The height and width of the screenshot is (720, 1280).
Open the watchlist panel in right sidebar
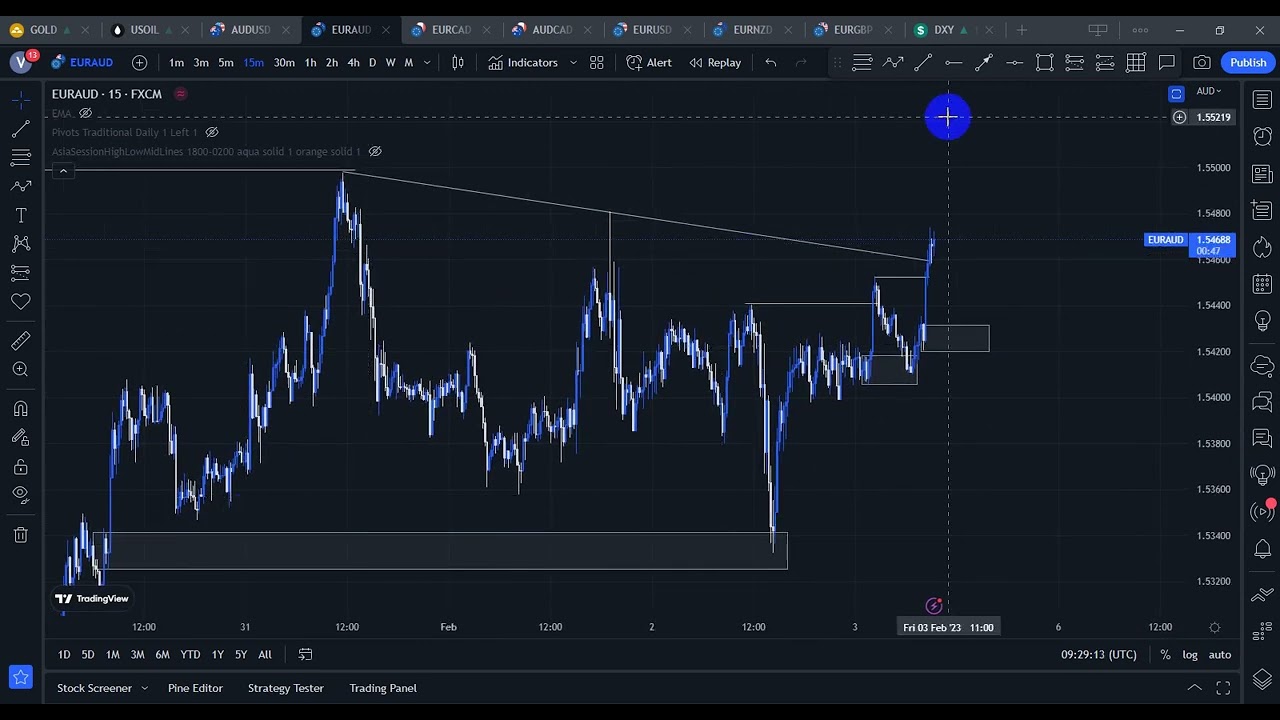pos(1262,100)
